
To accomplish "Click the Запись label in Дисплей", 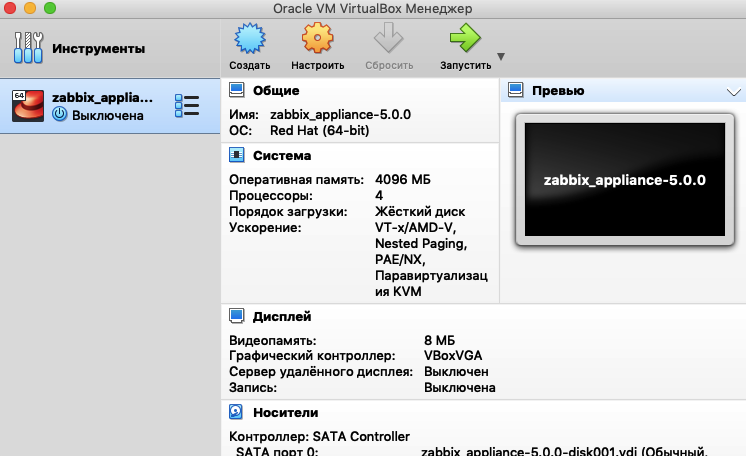I will 253,387.
